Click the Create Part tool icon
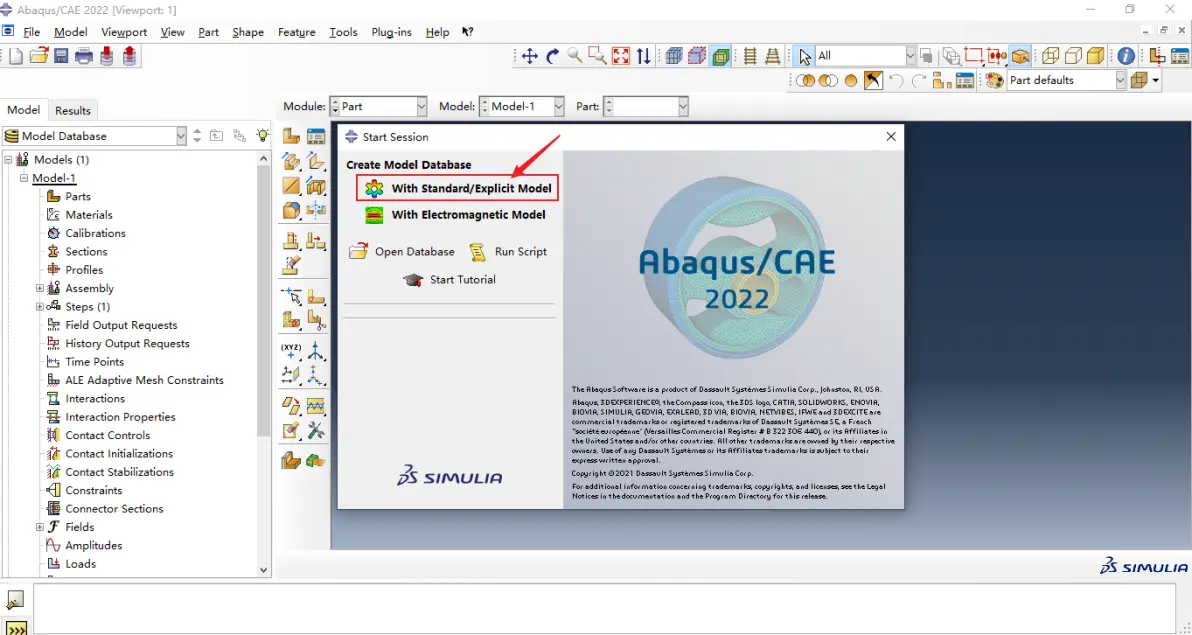1192x635 pixels. [291, 136]
